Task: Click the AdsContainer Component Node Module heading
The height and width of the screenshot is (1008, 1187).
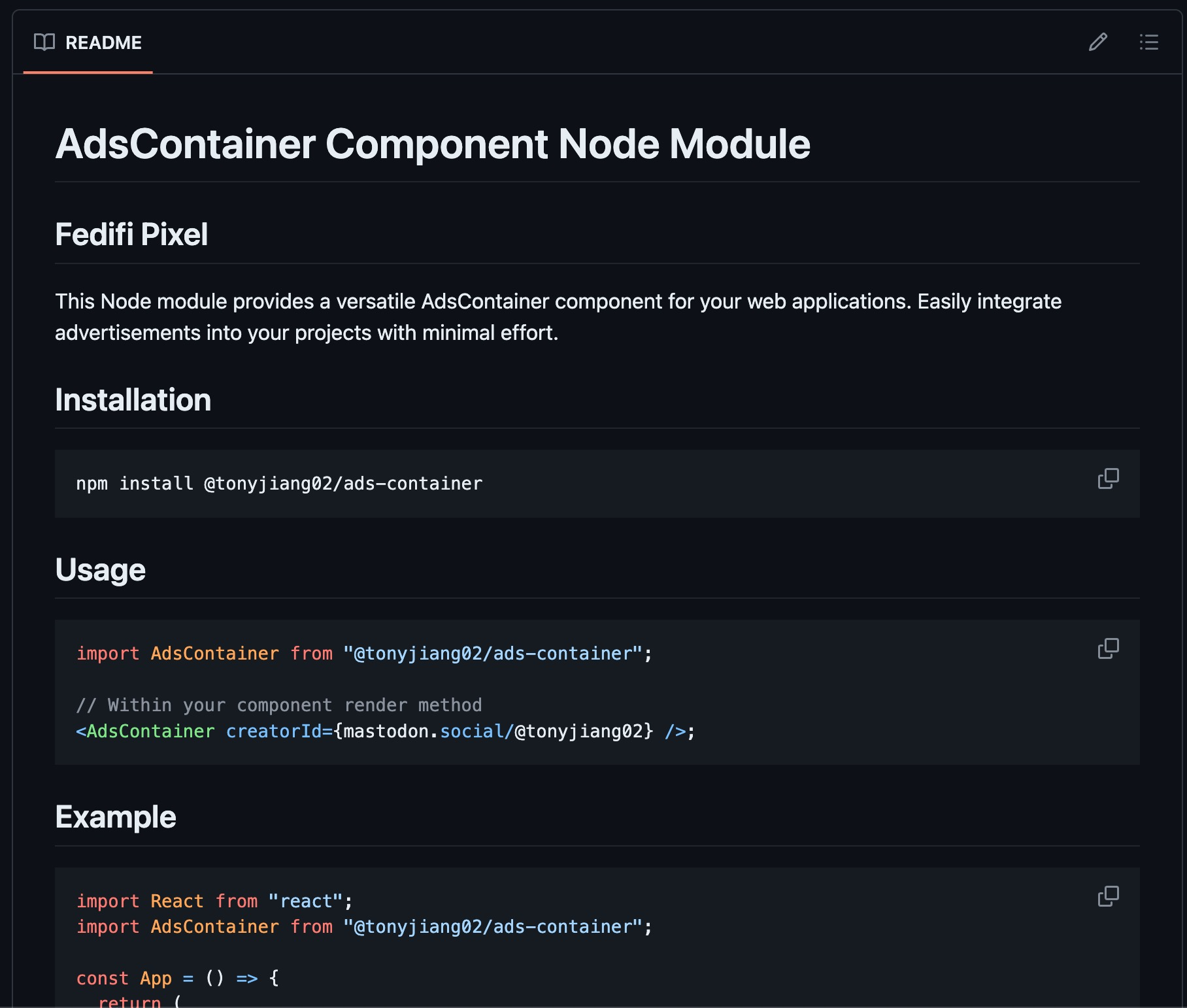Action: coord(433,144)
